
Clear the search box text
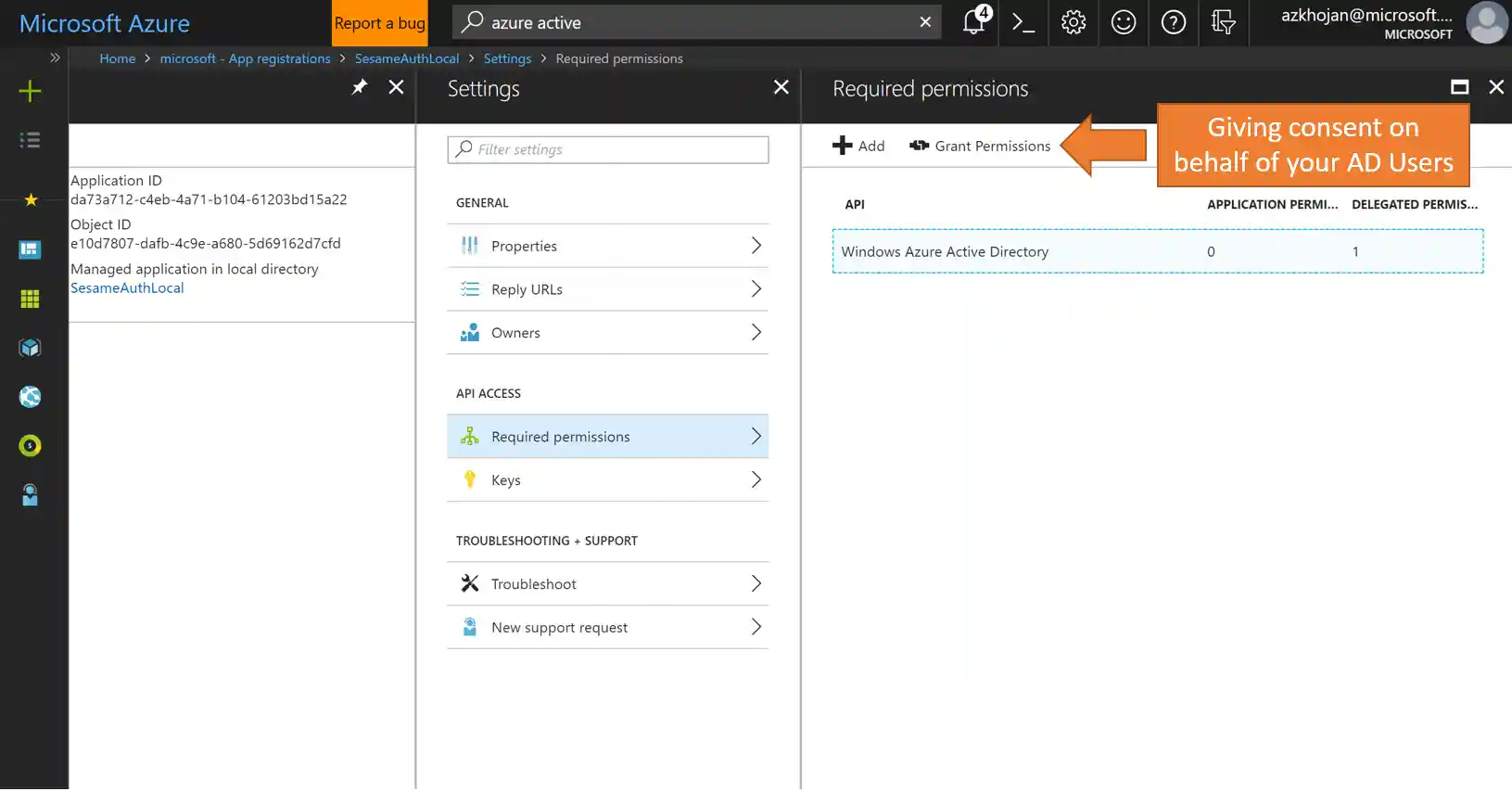pyautogui.click(x=925, y=22)
